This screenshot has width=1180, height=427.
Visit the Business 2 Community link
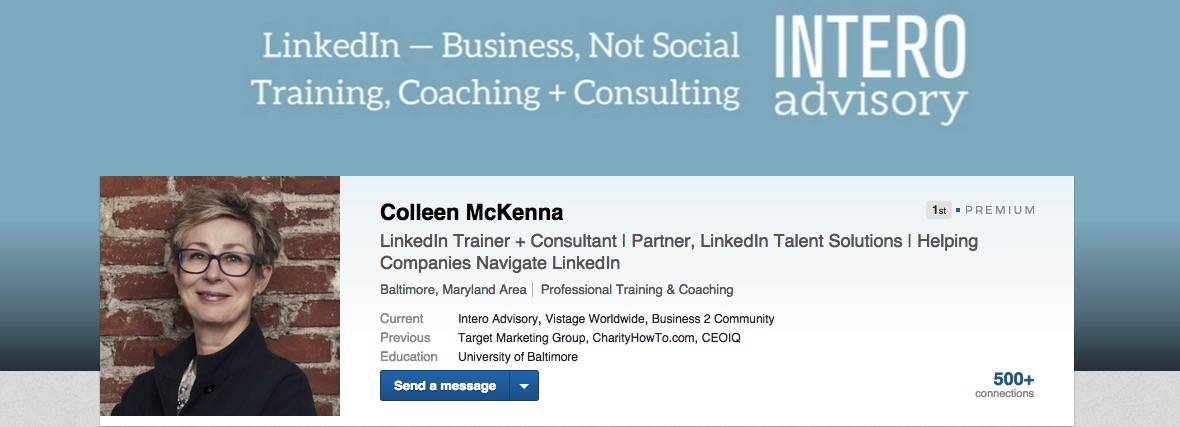[713, 319]
